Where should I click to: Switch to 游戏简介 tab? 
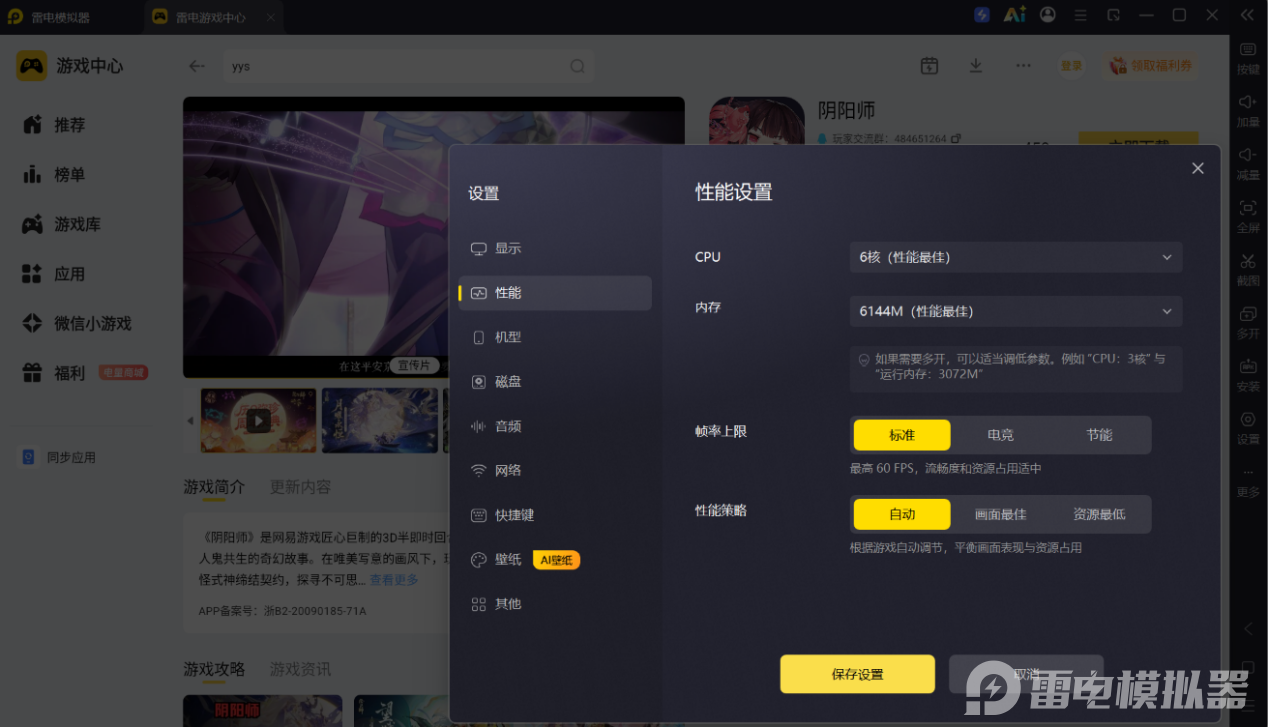[x=214, y=487]
